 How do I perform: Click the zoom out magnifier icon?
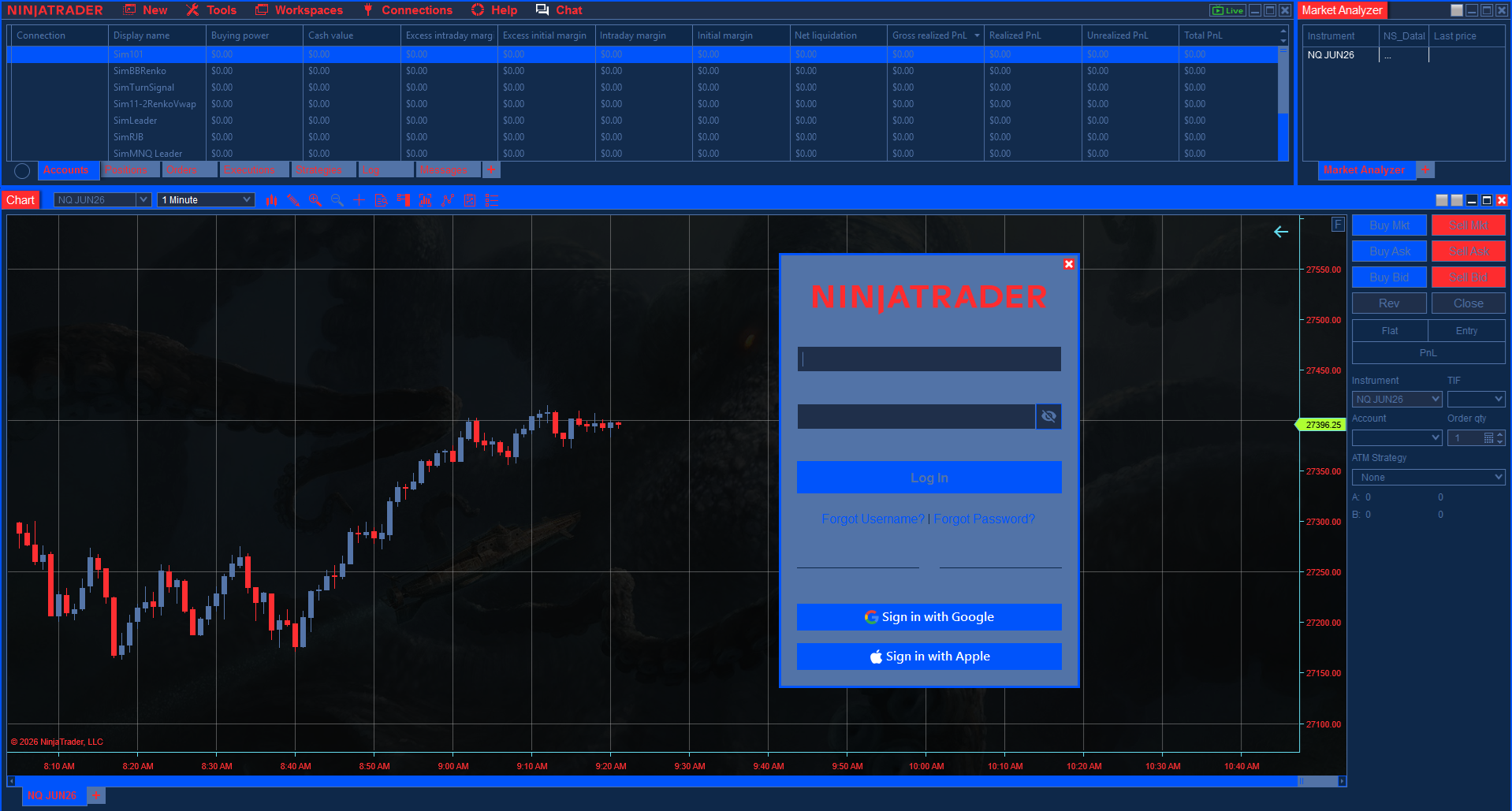click(337, 200)
